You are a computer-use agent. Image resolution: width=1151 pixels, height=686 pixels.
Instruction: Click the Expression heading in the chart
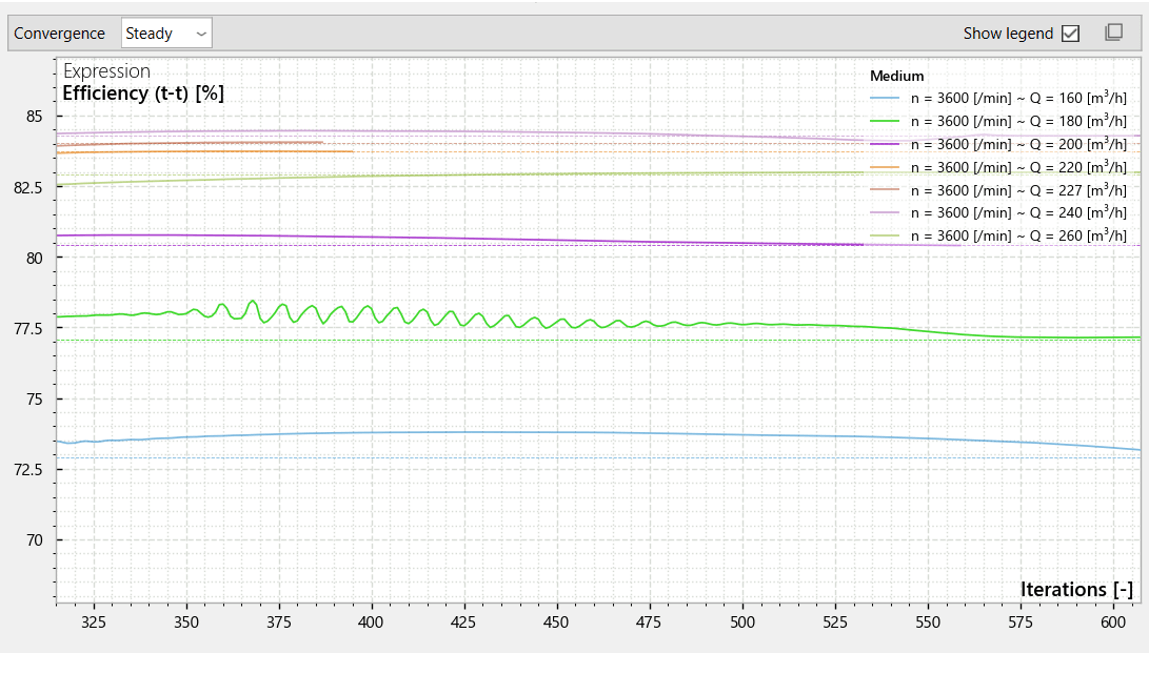click(106, 71)
